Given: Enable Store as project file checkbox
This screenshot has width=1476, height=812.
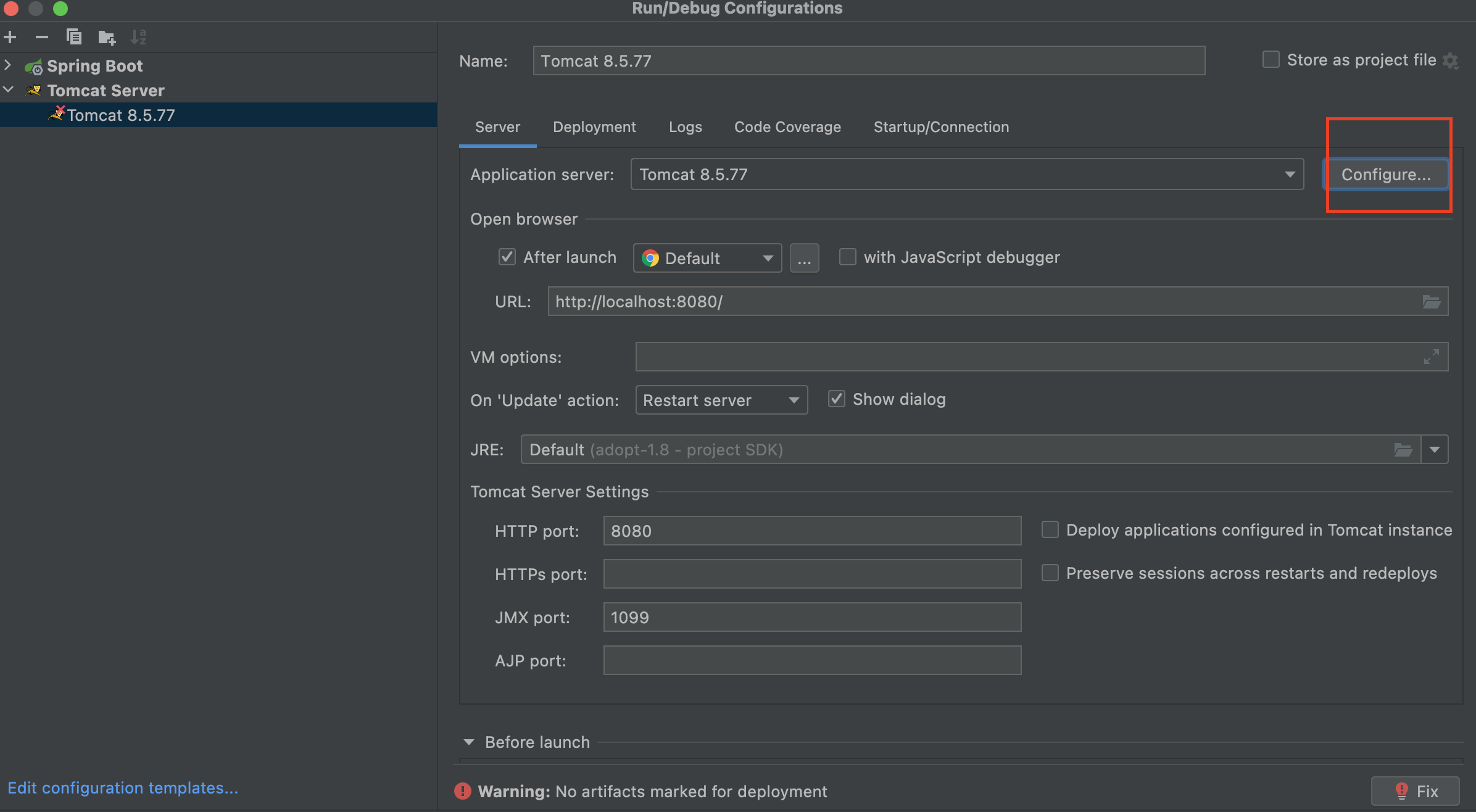Looking at the screenshot, I should (x=1271, y=60).
